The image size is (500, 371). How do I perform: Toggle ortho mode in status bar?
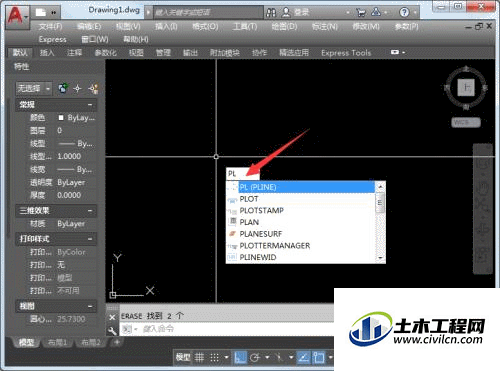240,358
